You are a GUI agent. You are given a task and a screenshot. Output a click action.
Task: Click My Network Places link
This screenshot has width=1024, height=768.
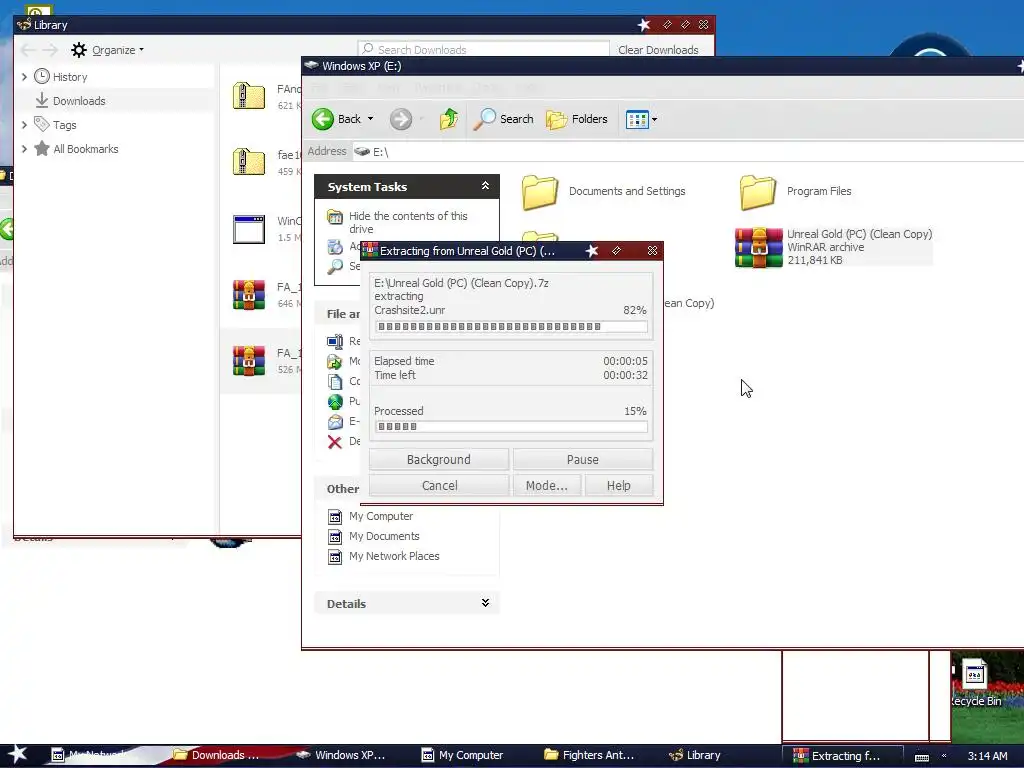(394, 556)
